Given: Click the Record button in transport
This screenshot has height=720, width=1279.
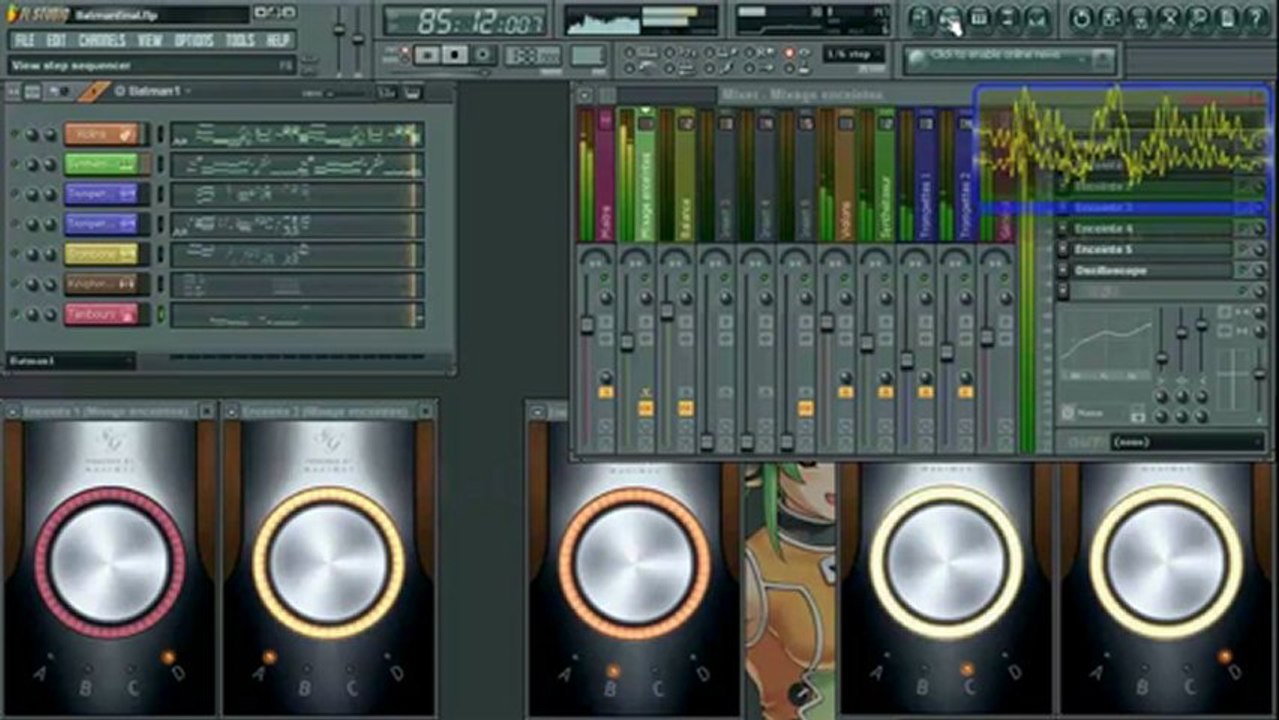Looking at the screenshot, I should 483,55.
